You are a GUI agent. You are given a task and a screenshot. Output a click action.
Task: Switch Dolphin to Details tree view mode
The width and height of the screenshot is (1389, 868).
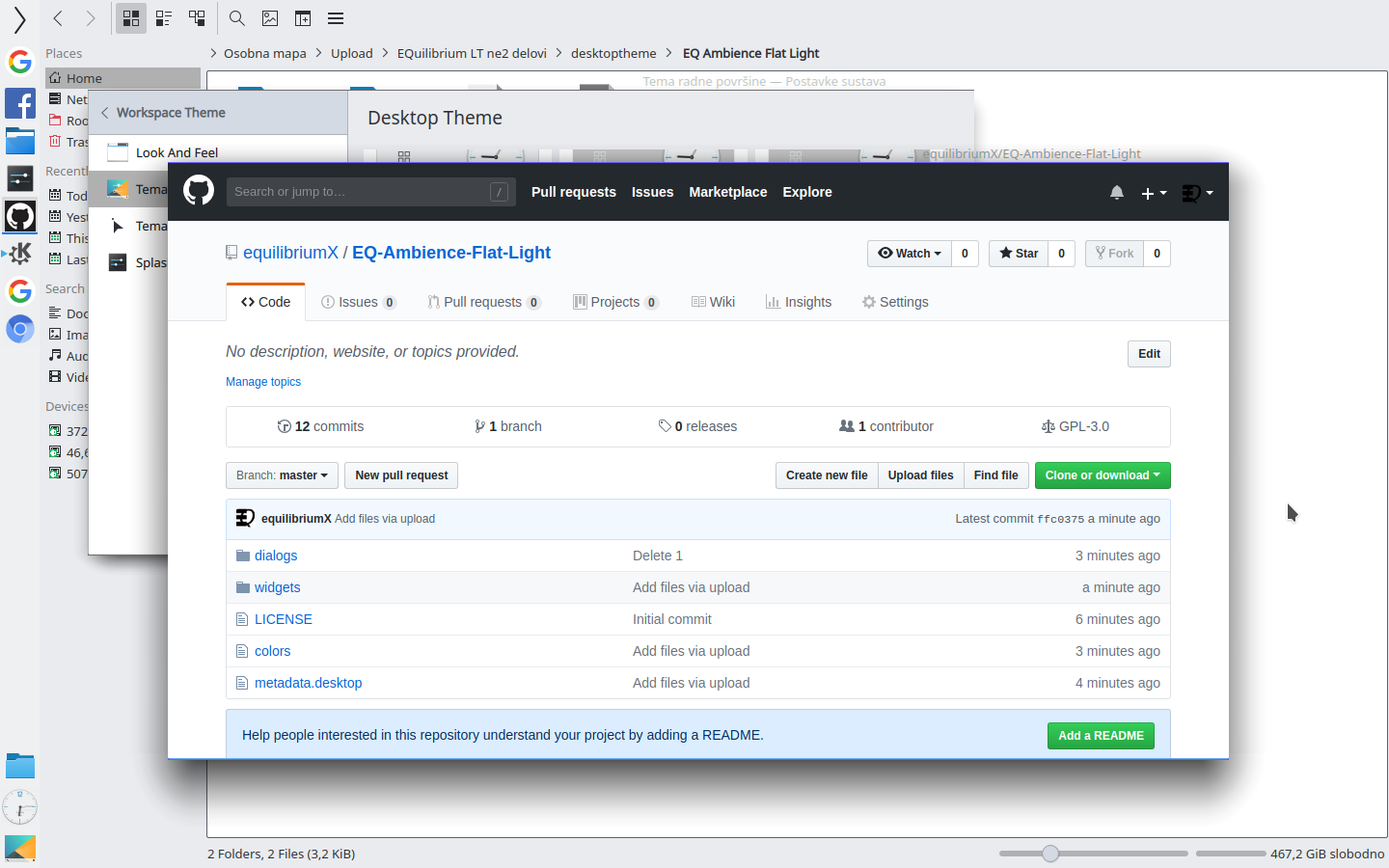click(197, 18)
